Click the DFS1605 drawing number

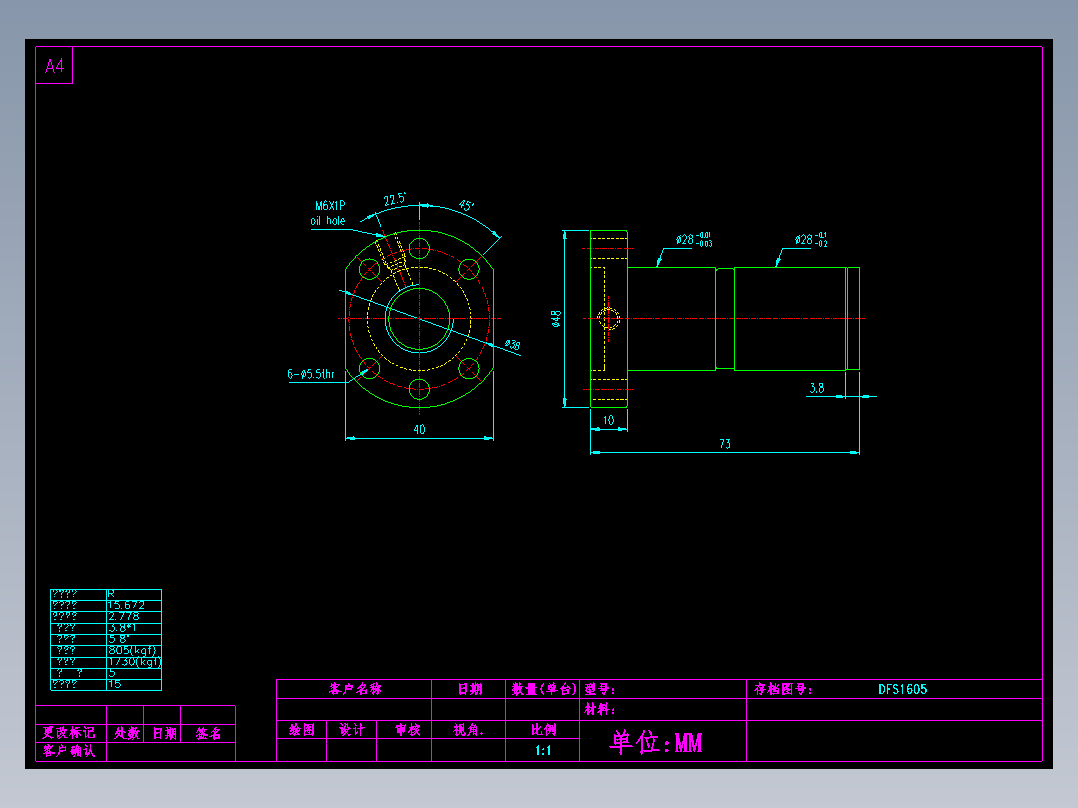(903, 689)
